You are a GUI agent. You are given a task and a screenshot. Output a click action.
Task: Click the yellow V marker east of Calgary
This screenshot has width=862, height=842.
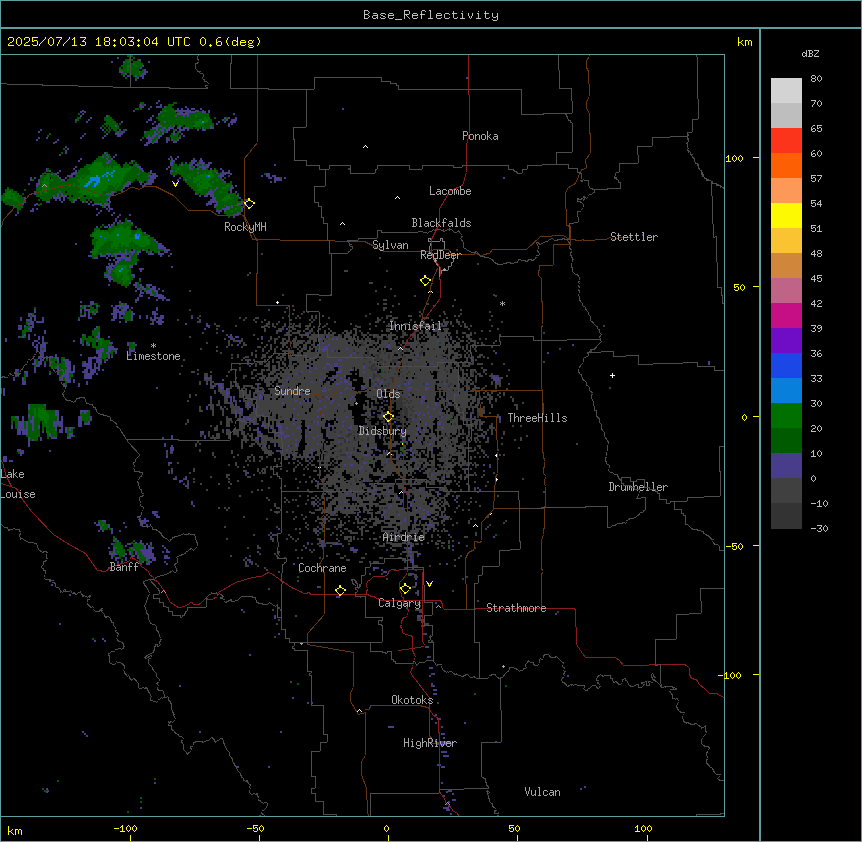tap(429, 584)
